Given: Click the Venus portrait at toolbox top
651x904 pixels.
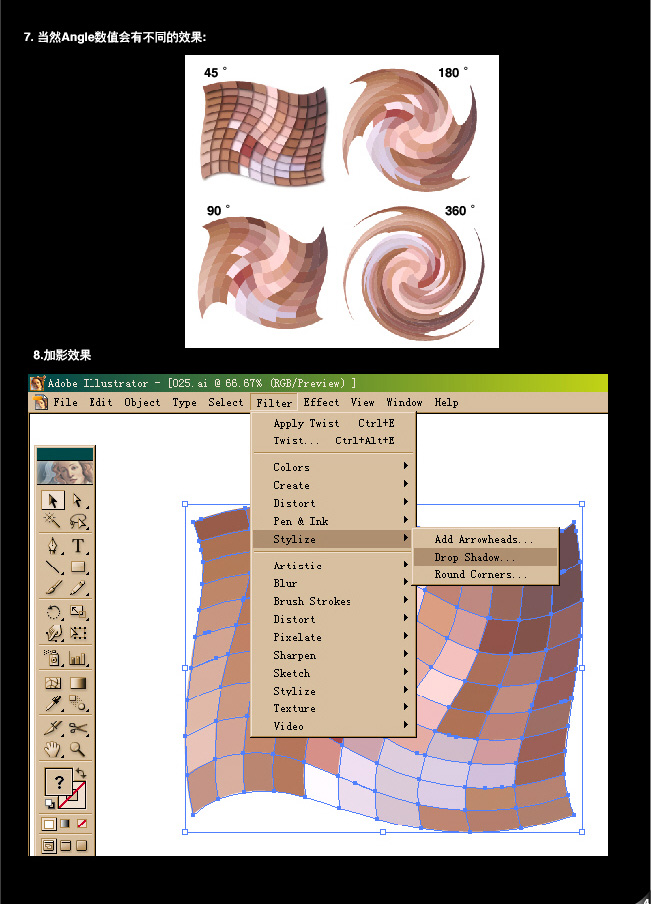Looking at the screenshot, I should click(65, 473).
